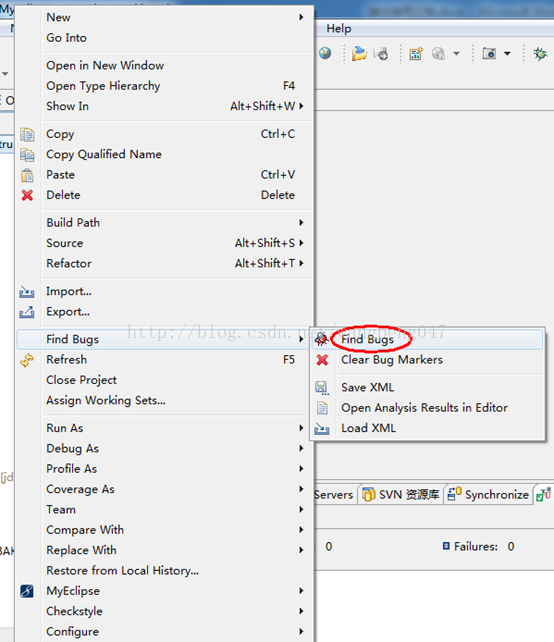
Task: Expand the Build Path submenu arrow
Action: coord(301,223)
